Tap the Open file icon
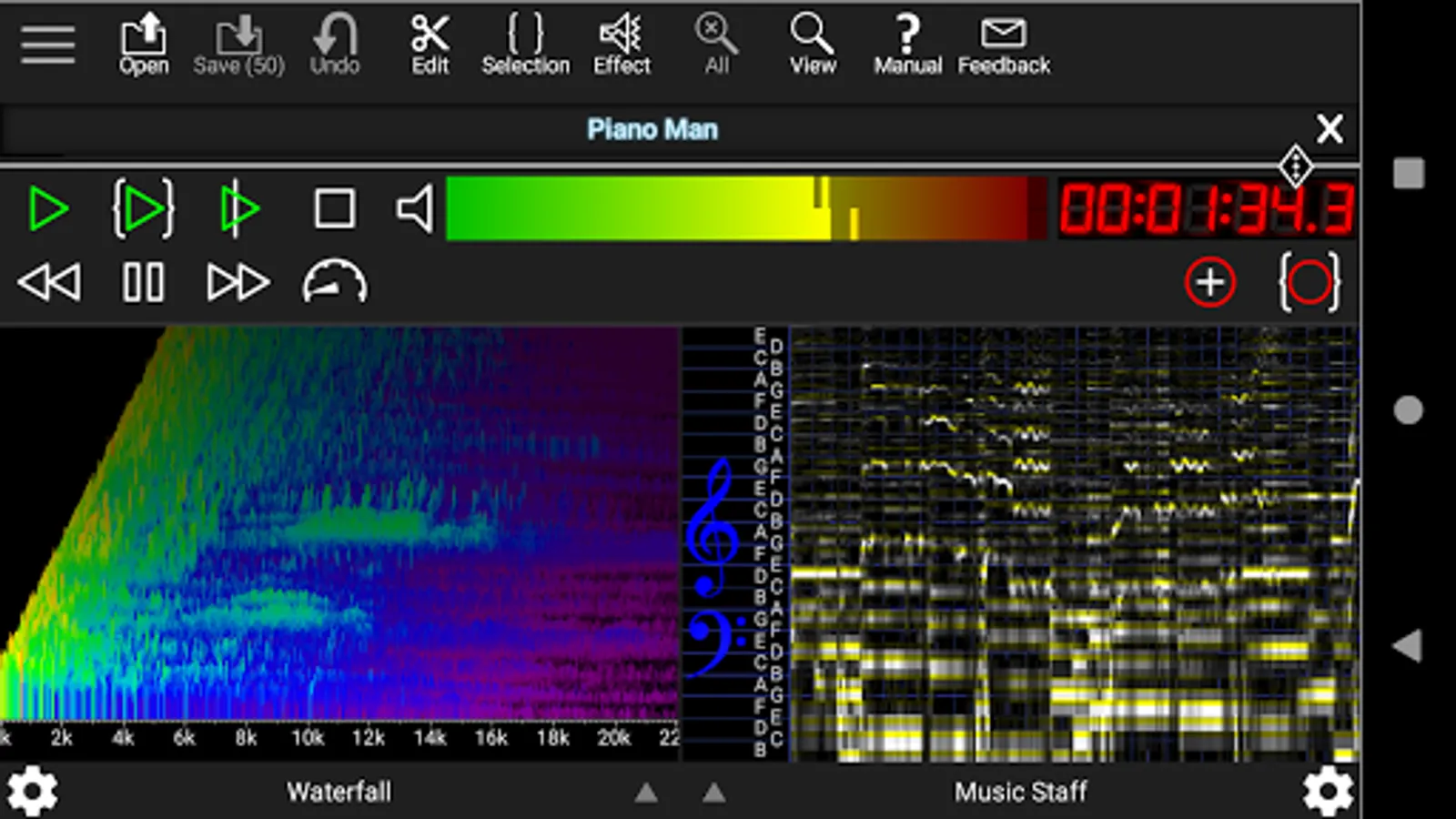 (x=144, y=45)
